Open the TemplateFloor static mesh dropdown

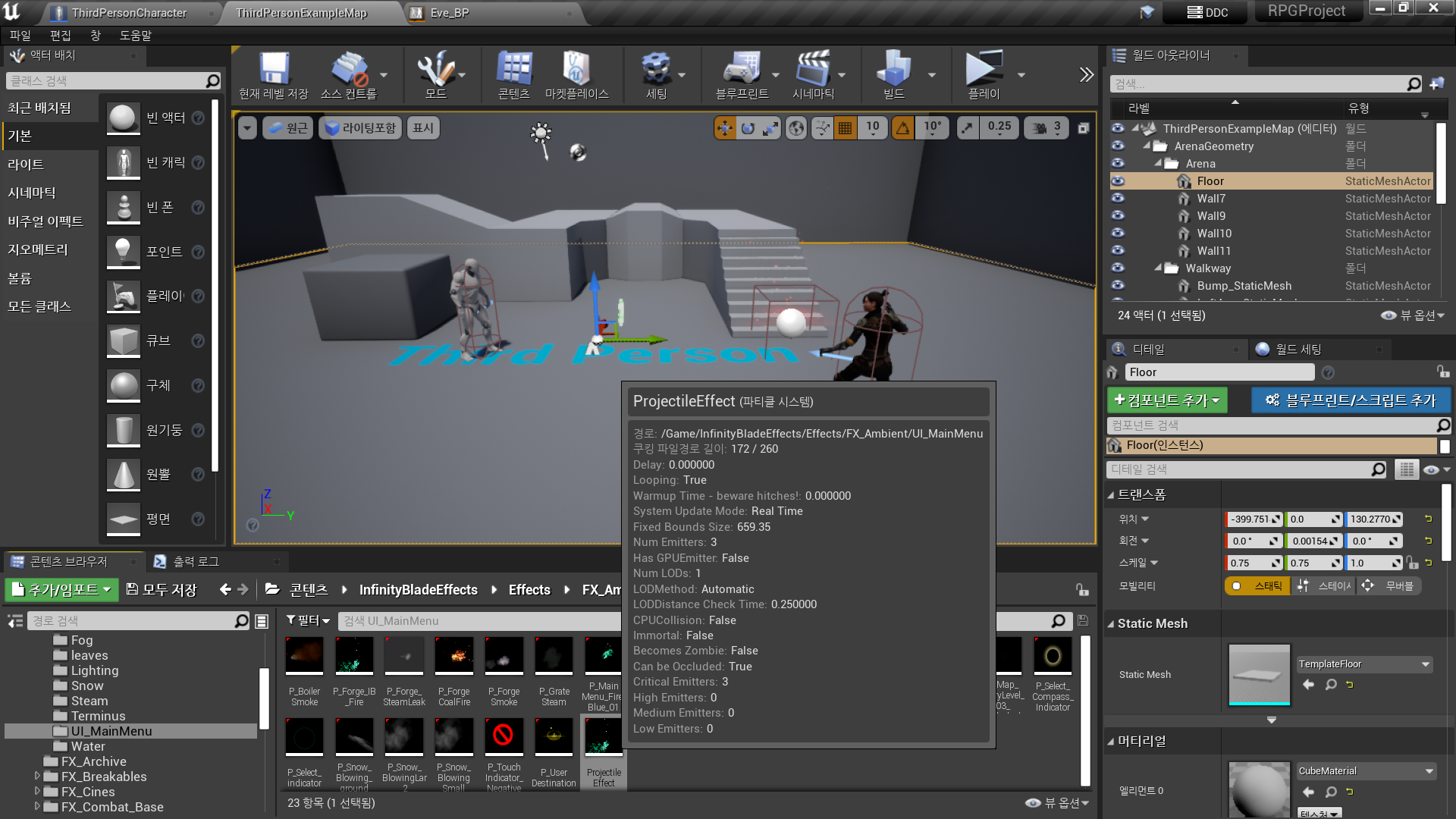[1363, 664]
